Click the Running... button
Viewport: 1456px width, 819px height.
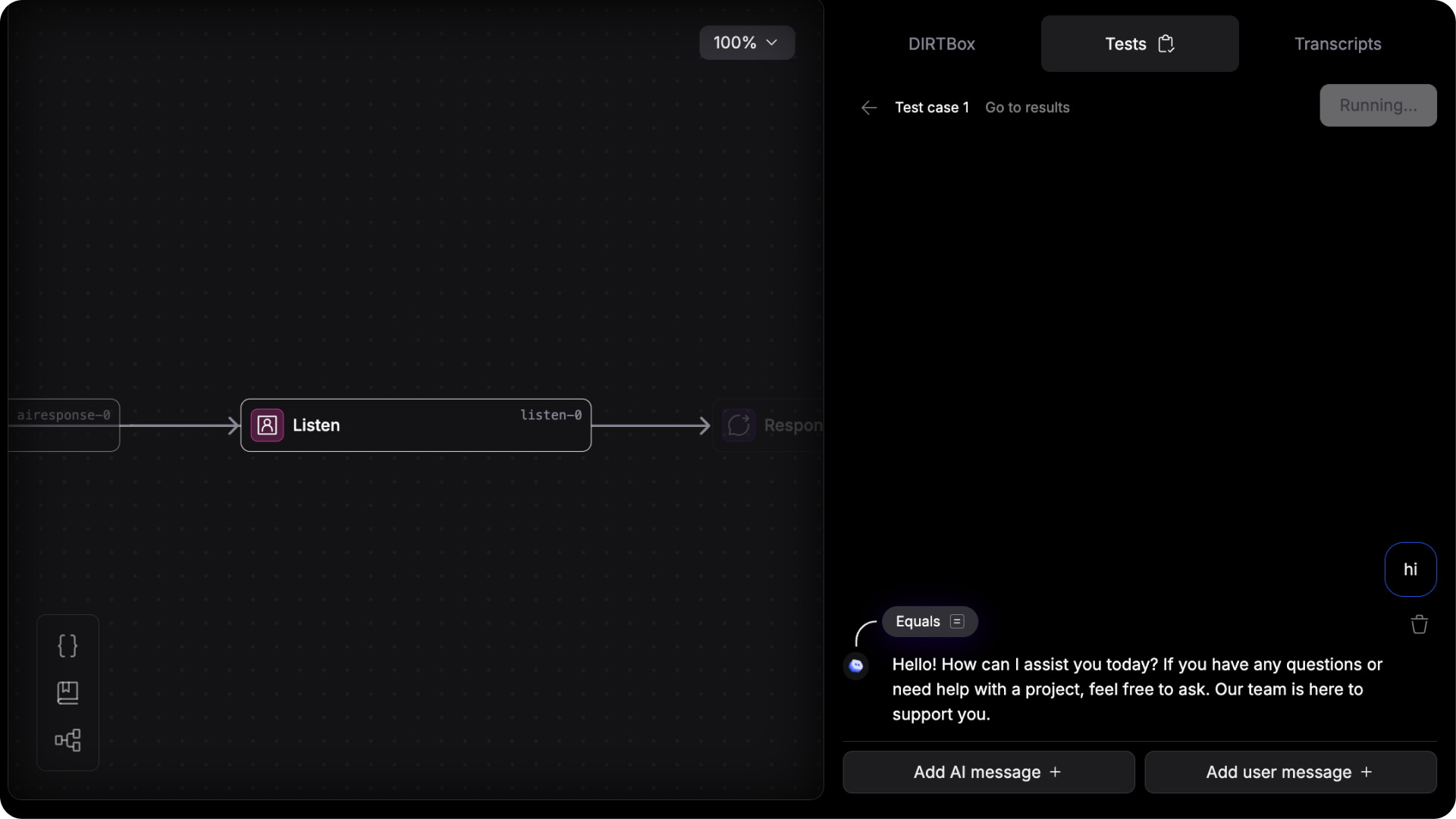point(1378,105)
